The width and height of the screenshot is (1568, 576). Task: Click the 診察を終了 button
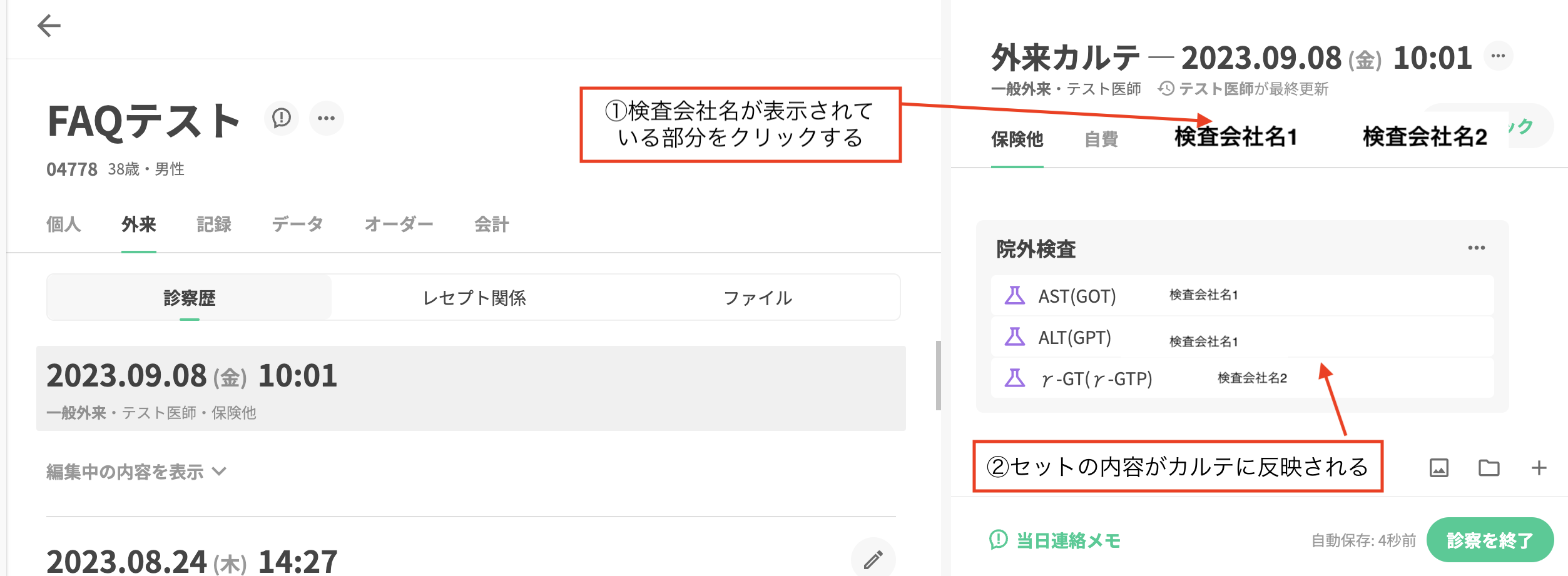1489,540
